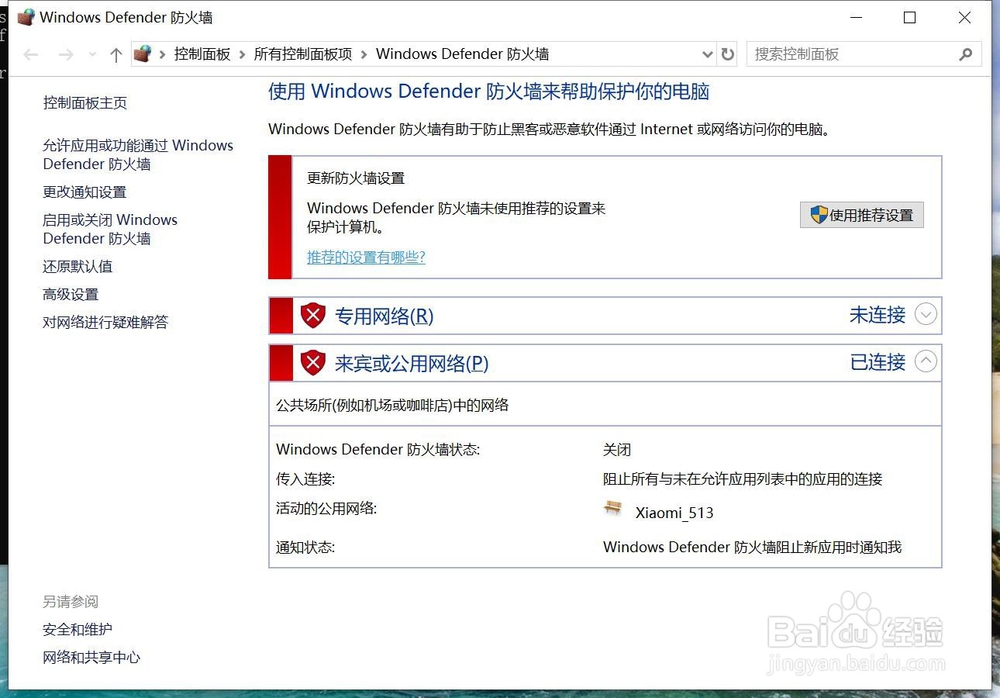Expand chevron after 所有控制面板项 breadcrumb
The image size is (1000, 698).
pyautogui.click(x=364, y=55)
